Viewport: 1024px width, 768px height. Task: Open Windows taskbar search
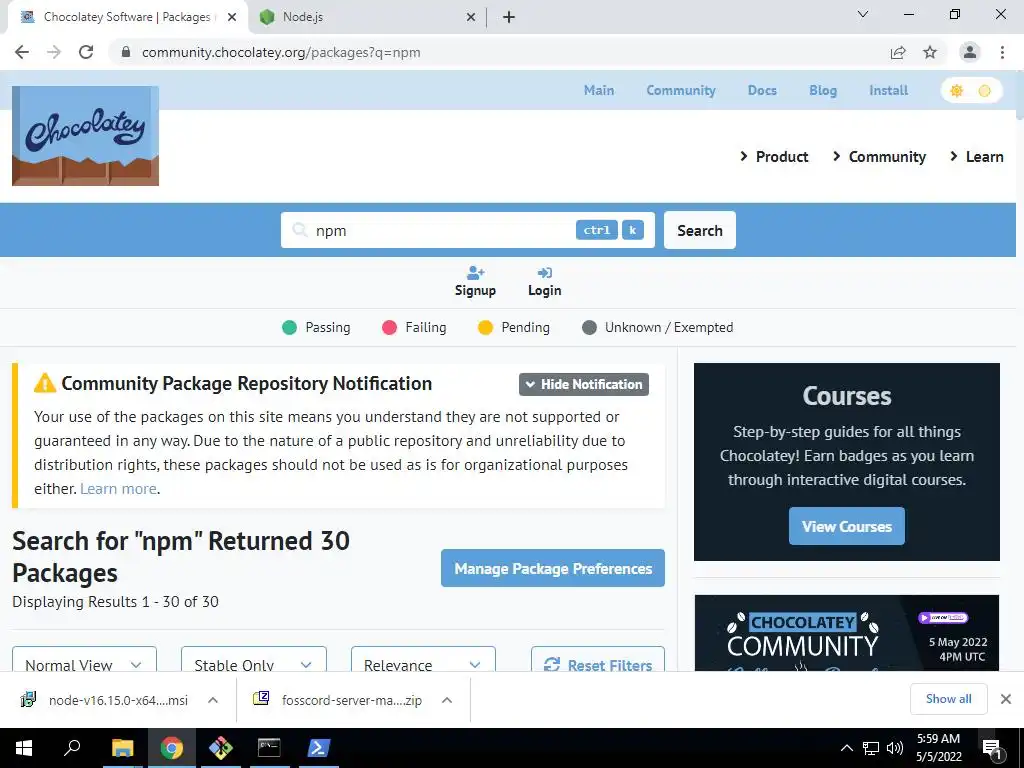[72, 747]
